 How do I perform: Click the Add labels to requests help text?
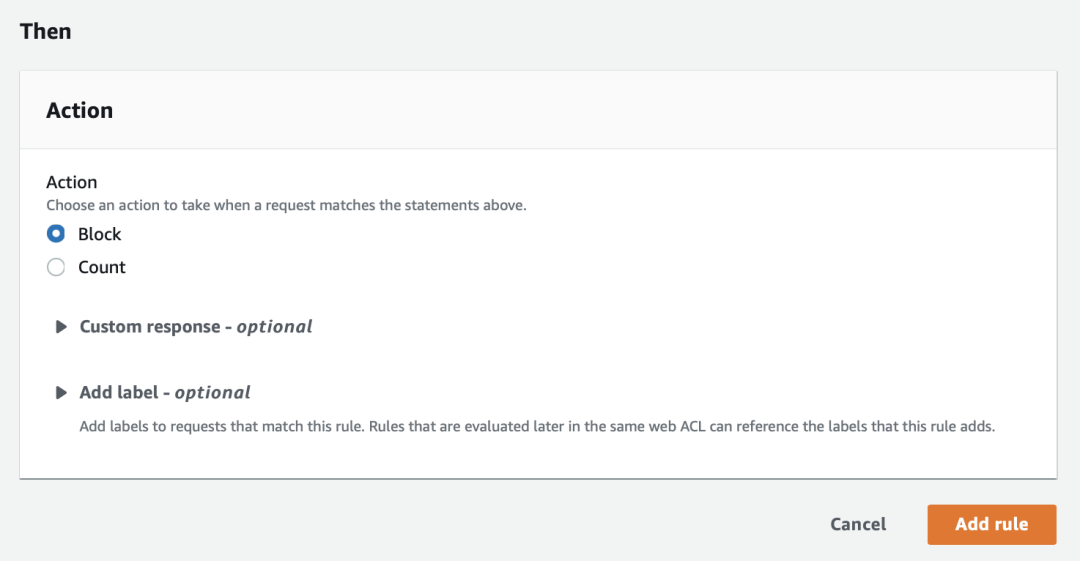point(537,427)
